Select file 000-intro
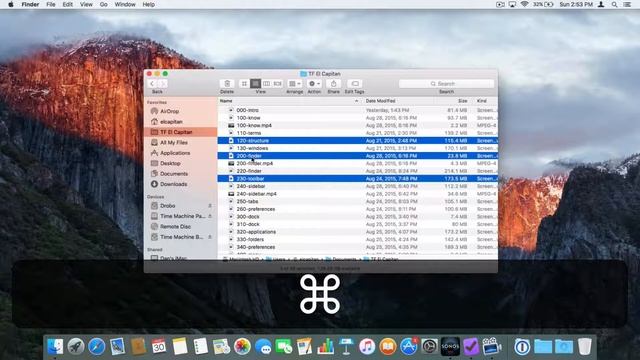The image size is (640, 360). tap(358, 110)
